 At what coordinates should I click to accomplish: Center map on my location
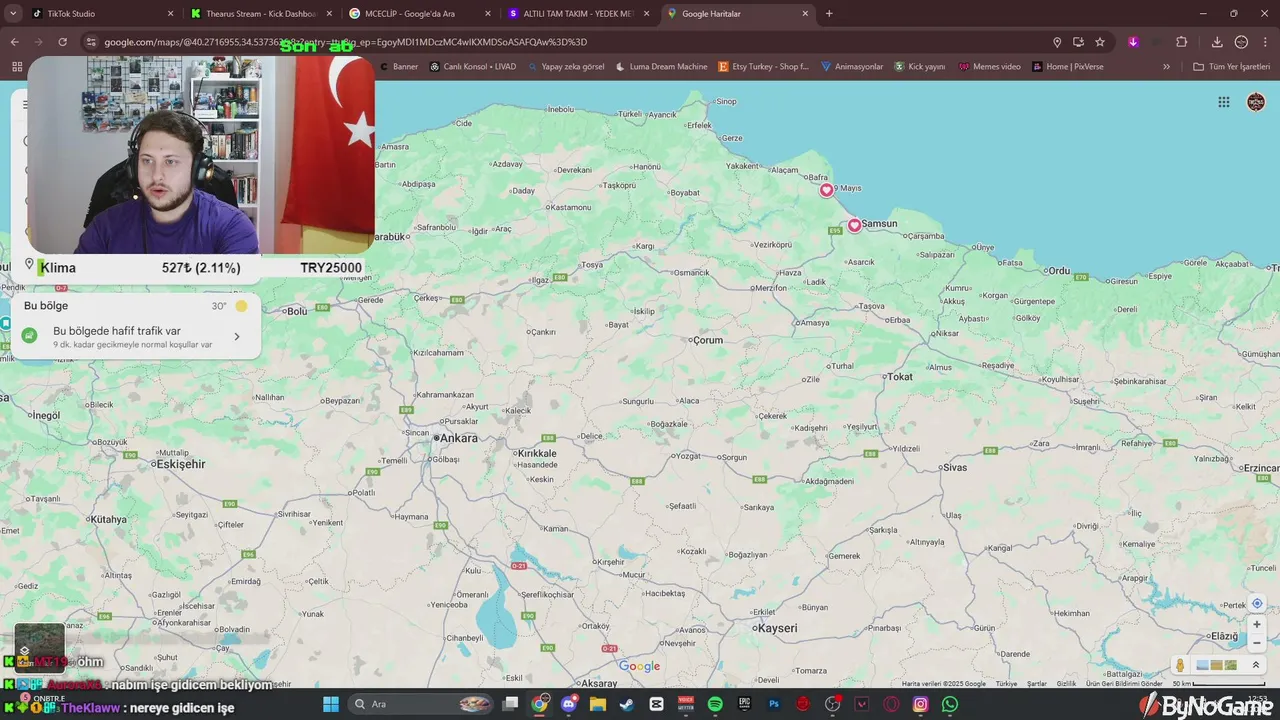[1257, 604]
